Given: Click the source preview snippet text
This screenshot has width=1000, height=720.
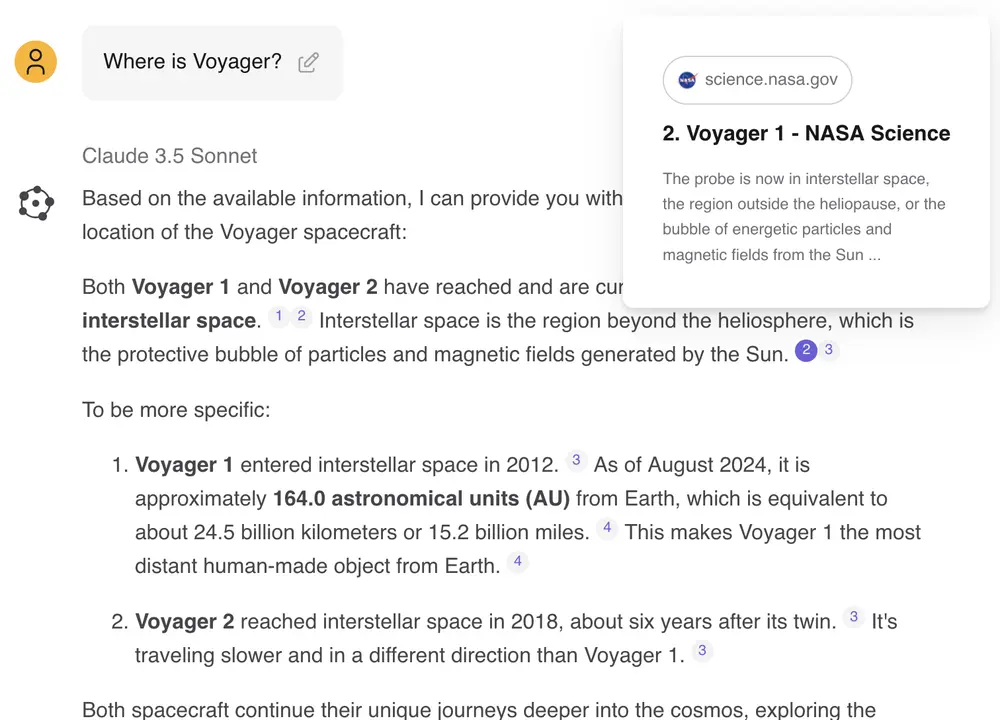Looking at the screenshot, I should (804, 217).
